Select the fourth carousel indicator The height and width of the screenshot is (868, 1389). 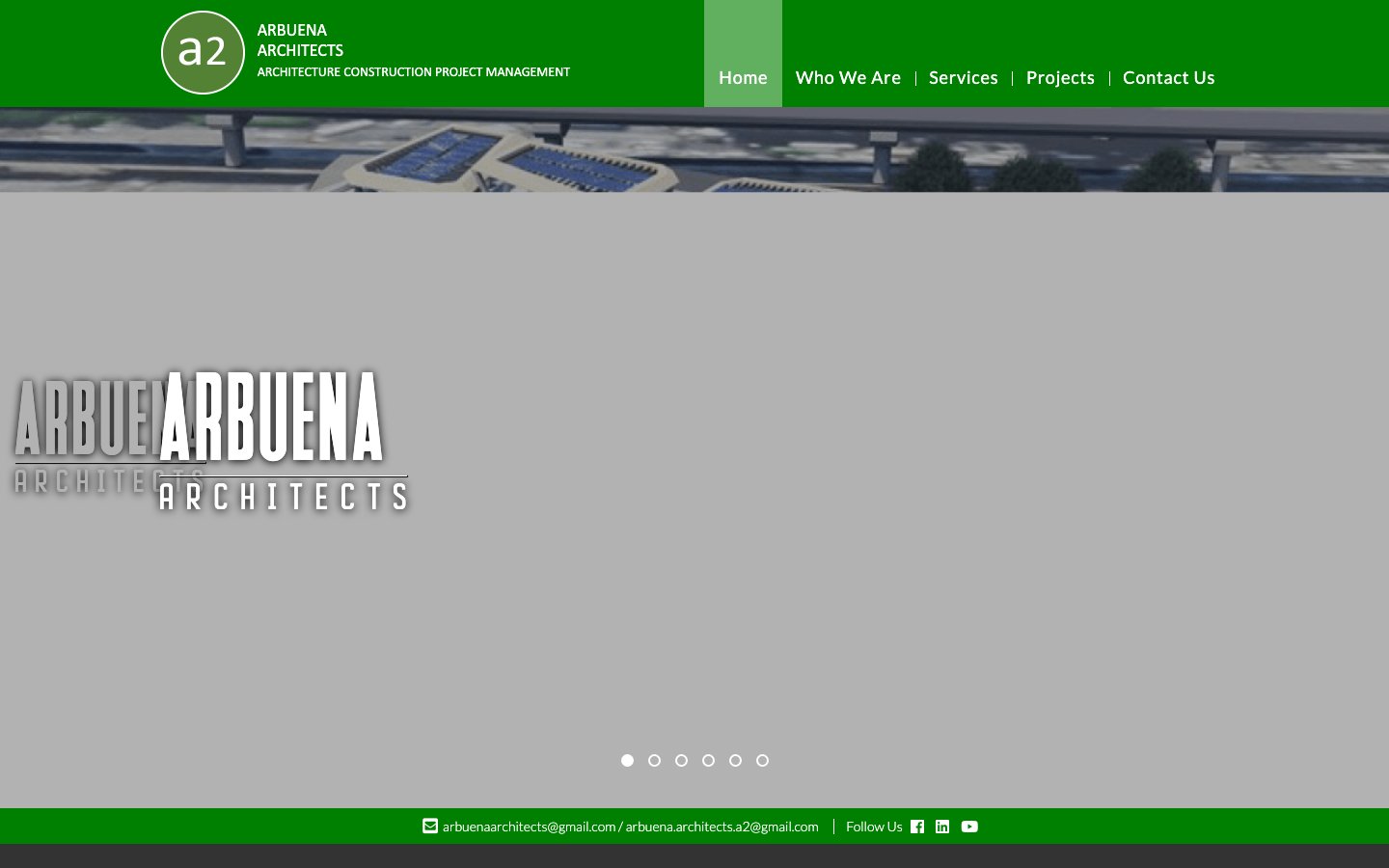708,760
